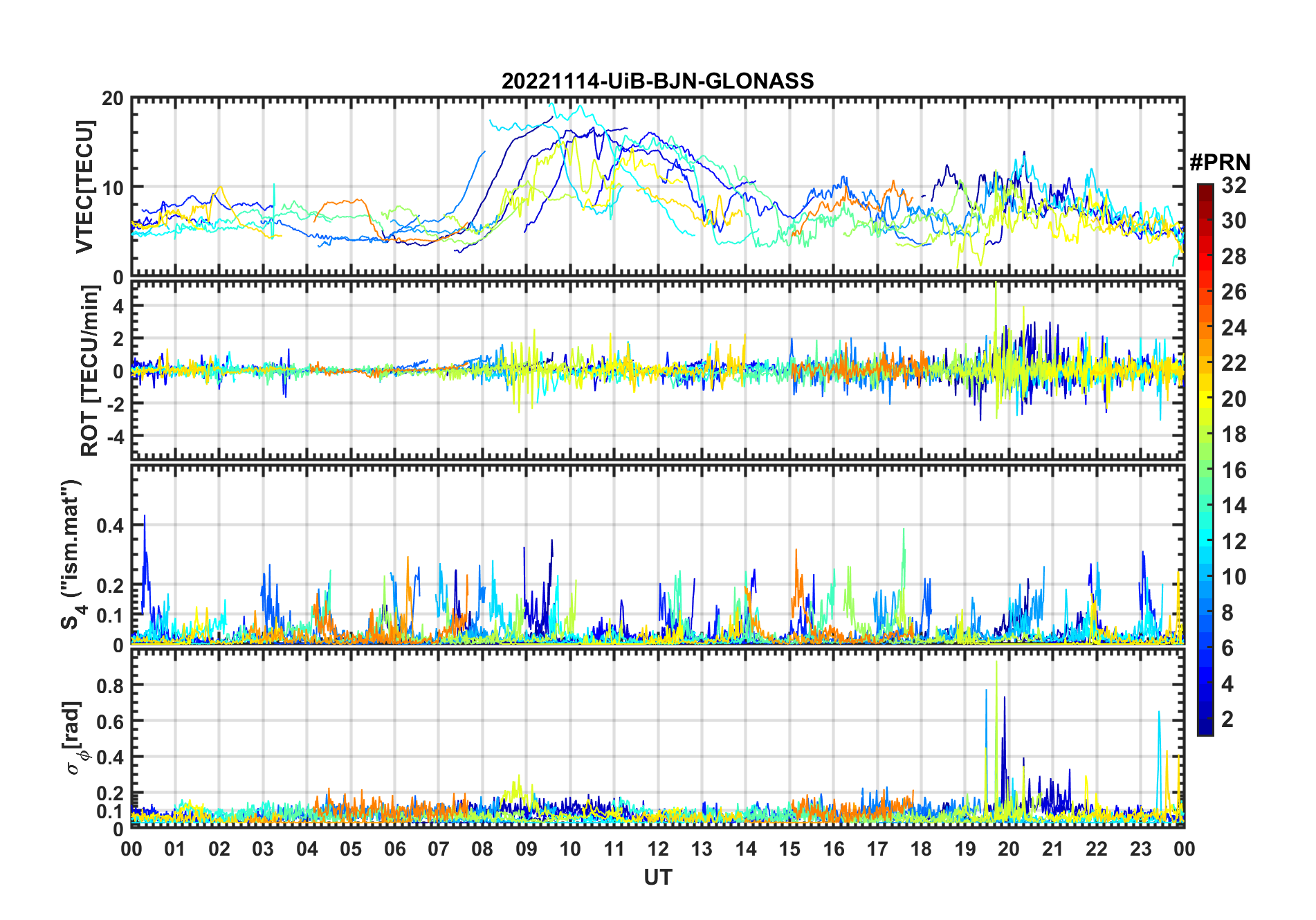Click x-axis tick label 18
Viewport: 1316px width, 920px height.
(921, 849)
